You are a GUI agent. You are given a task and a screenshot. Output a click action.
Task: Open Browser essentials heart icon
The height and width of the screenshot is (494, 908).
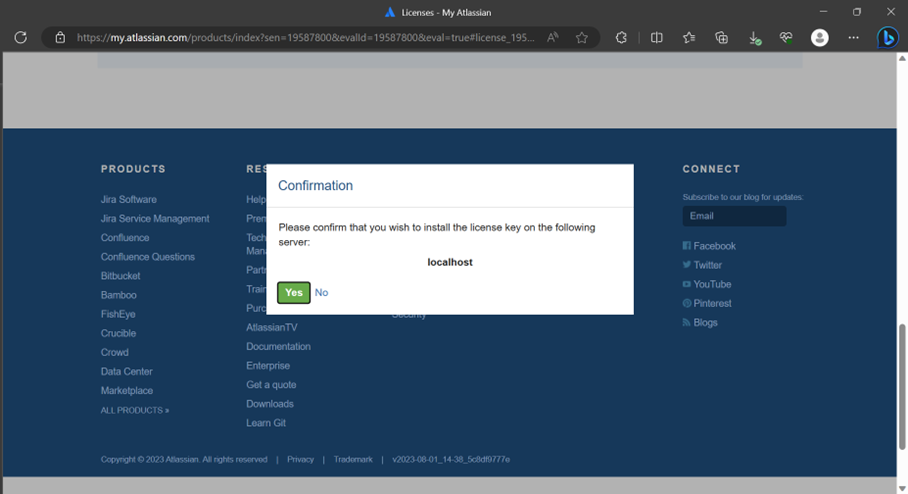pyautogui.click(x=786, y=38)
